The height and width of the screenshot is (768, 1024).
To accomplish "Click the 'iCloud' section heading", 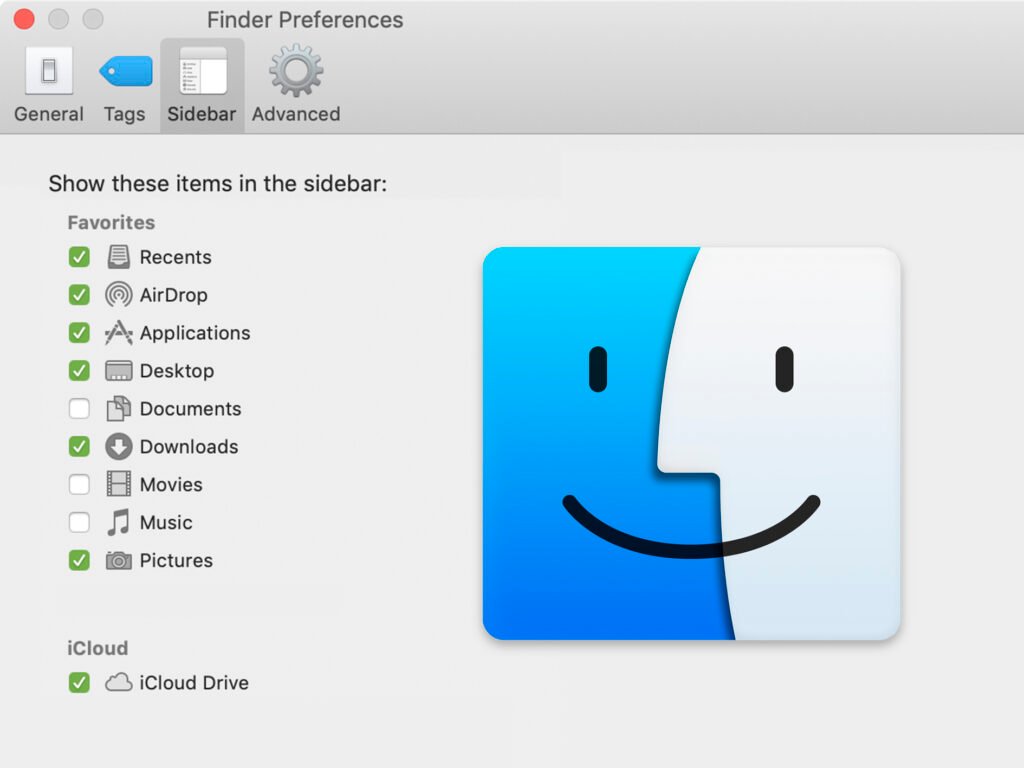I will [x=97, y=648].
